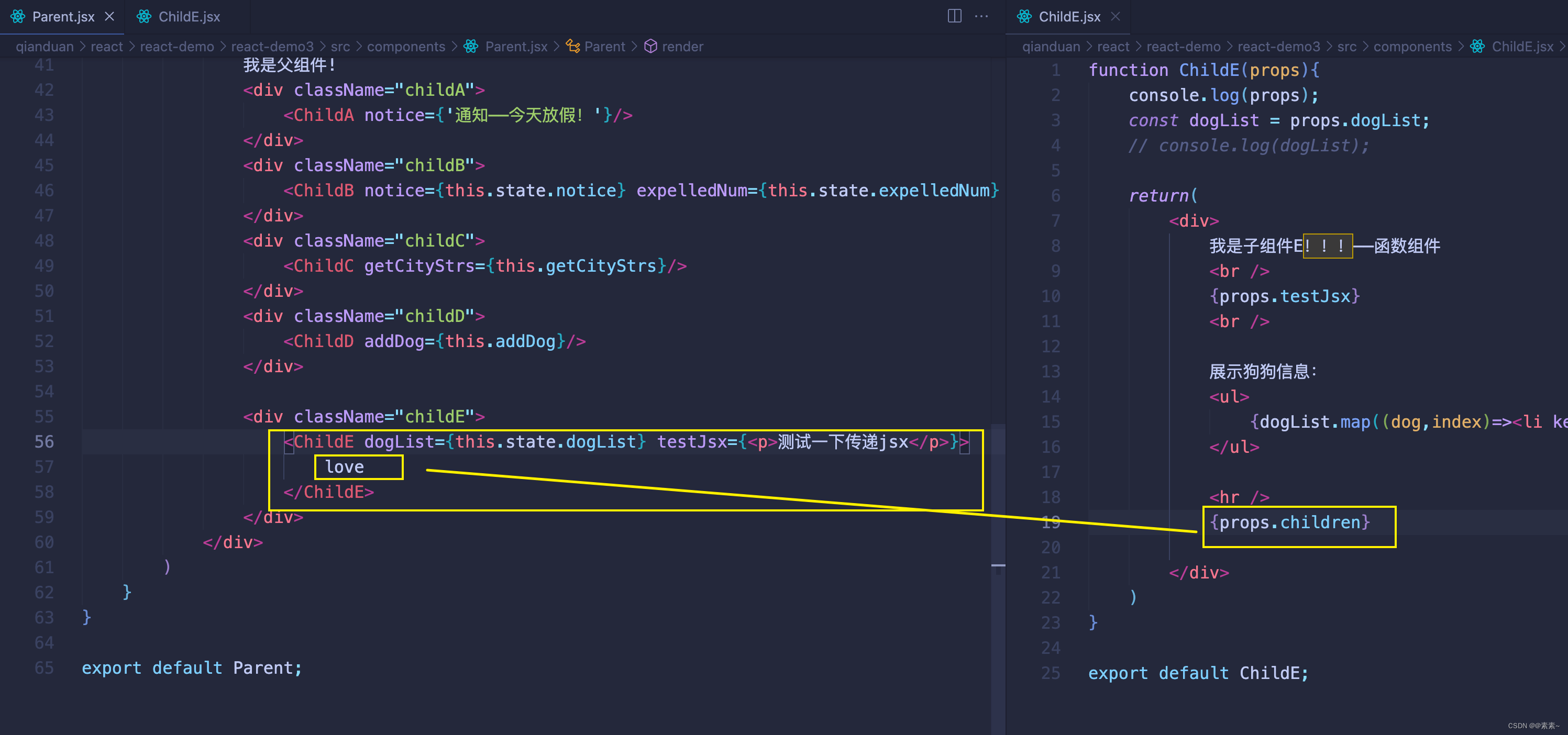Close the ChildE.jsx tab in right group
The width and height of the screenshot is (1568, 735).
pyautogui.click(x=1115, y=16)
